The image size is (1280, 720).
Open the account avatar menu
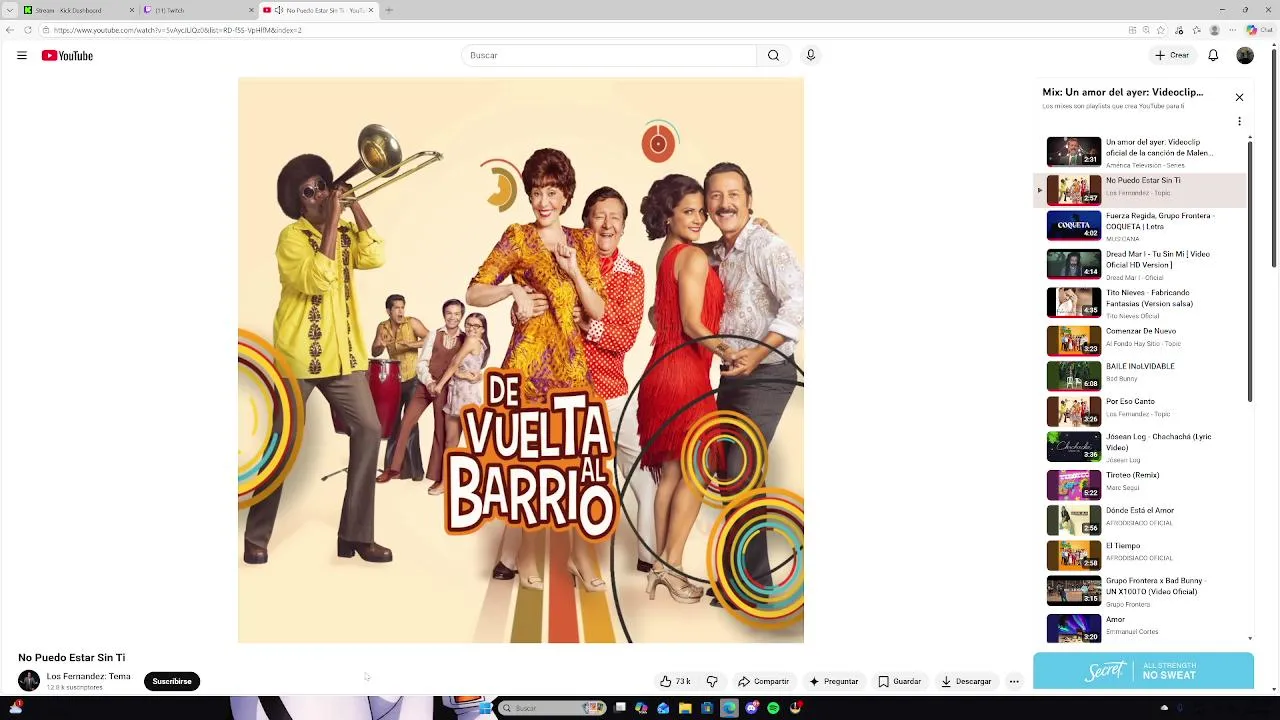(1245, 56)
